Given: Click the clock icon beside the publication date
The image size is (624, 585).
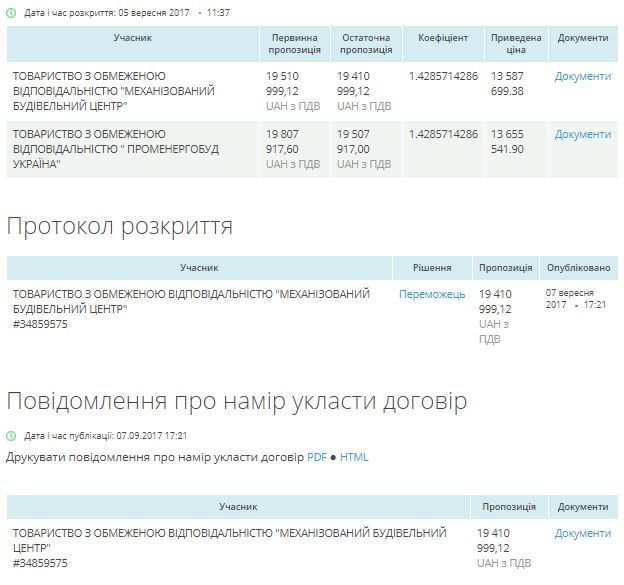Looking at the screenshot, I should pyautogui.click(x=11, y=436).
